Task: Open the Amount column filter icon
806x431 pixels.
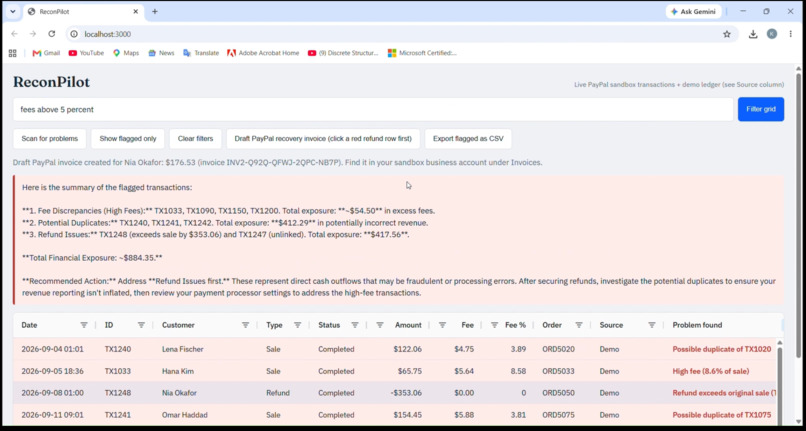Action: pyautogui.click(x=380, y=325)
